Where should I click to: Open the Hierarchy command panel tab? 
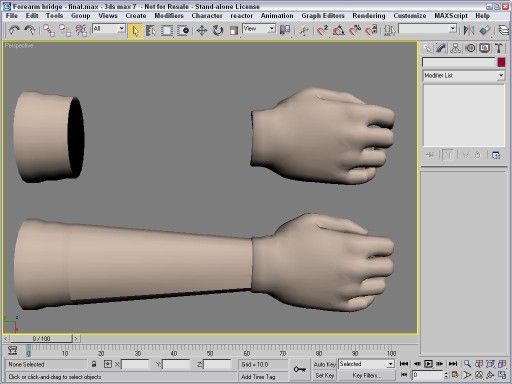(455, 48)
